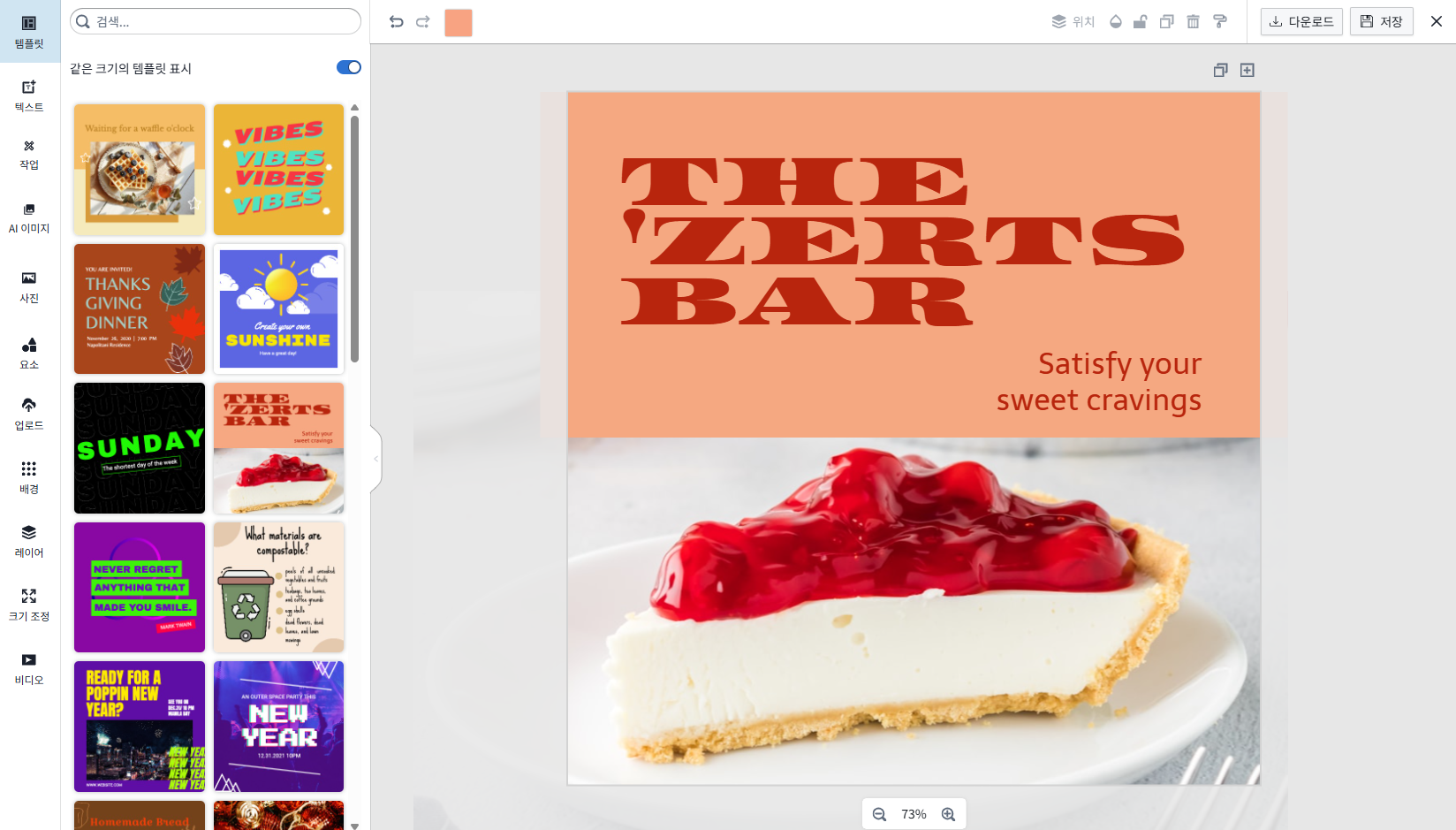Open the 위치 layer position dropdown
Viewport: 1456px width, 830px height.
pos(1073,22)
